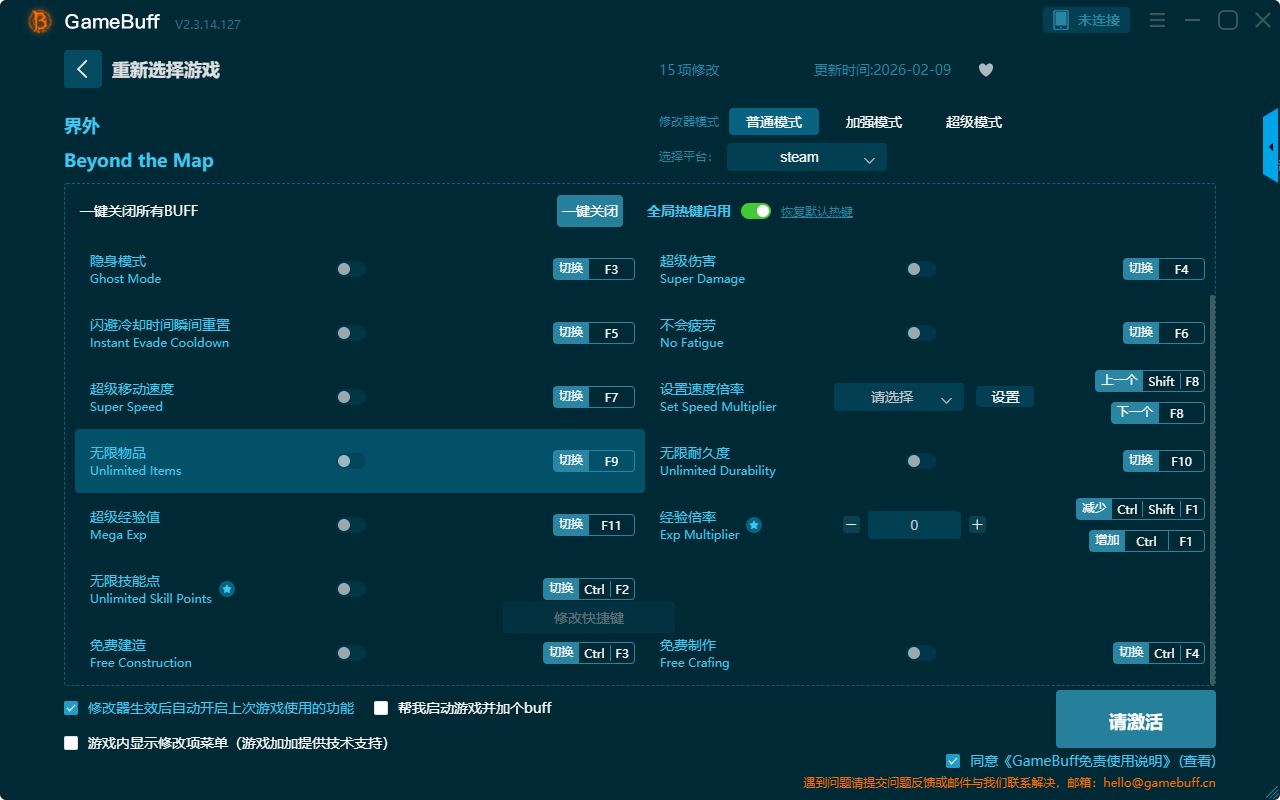Switch to 超级模式 mode tab

pos(973,122)
